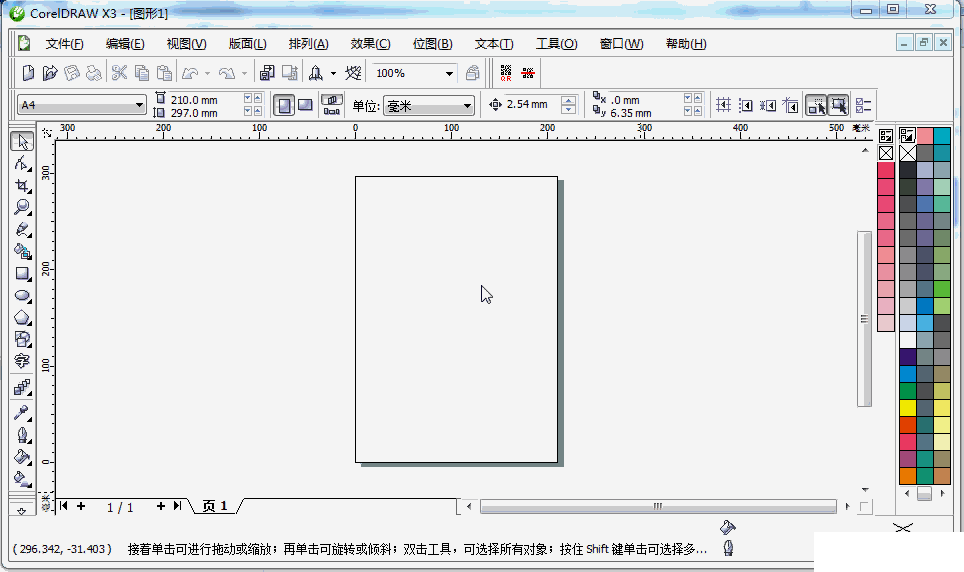Select the Fill bucket tool
The image size is (964, 572).
22,457
